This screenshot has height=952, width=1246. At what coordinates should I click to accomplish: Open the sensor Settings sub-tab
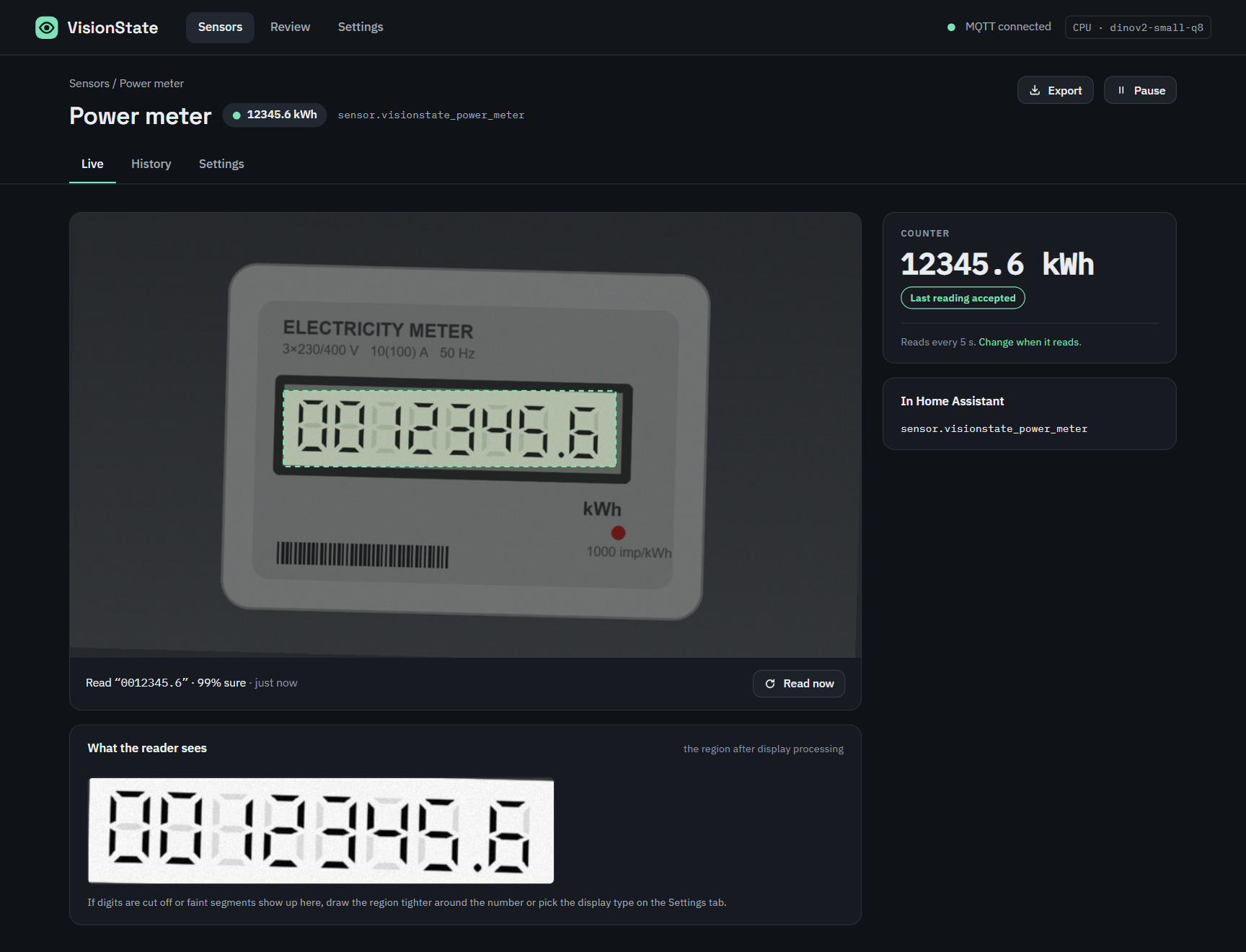point(221,164)
